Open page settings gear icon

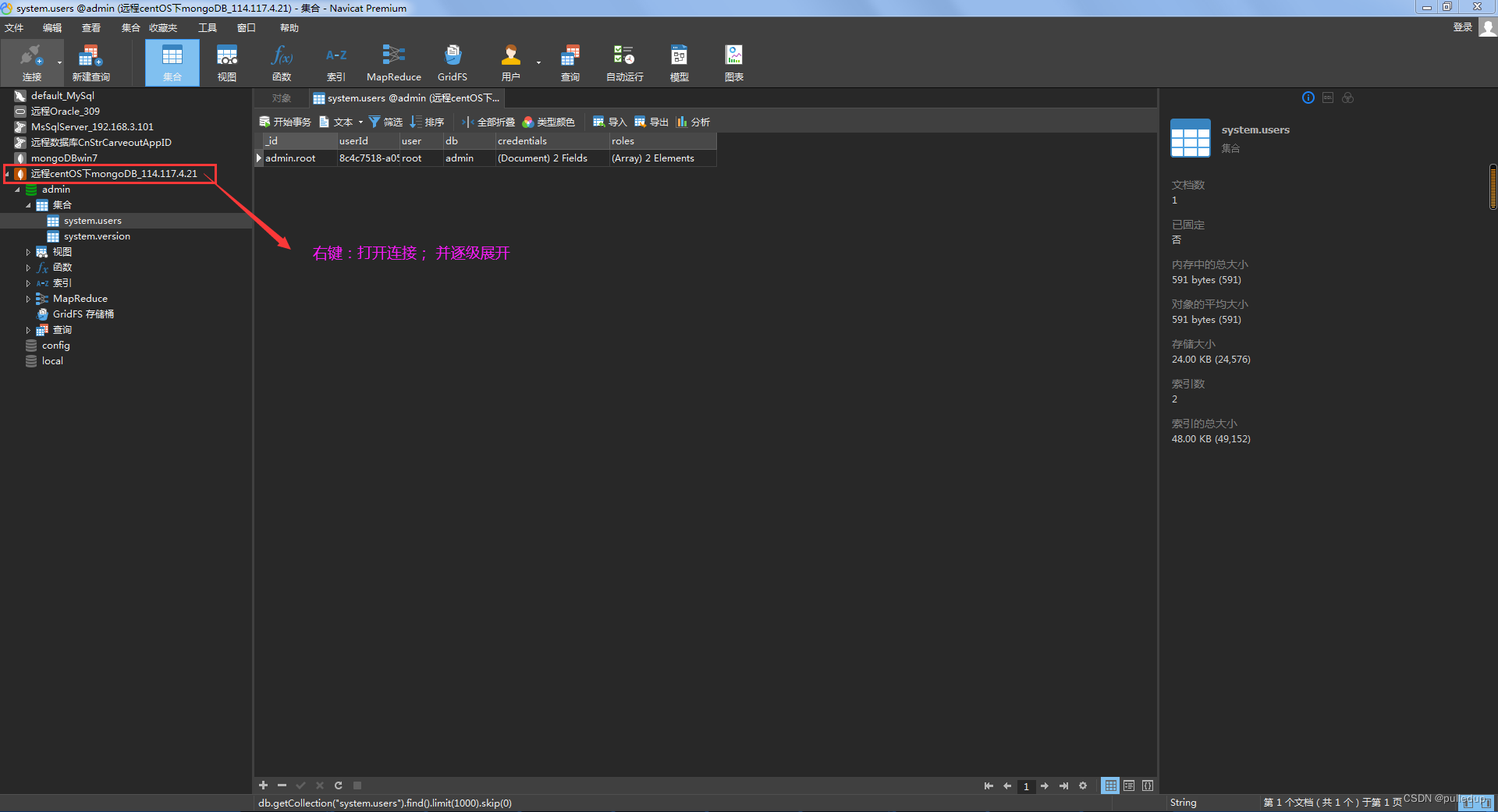pyautogui.click(x=1083, y=785)
